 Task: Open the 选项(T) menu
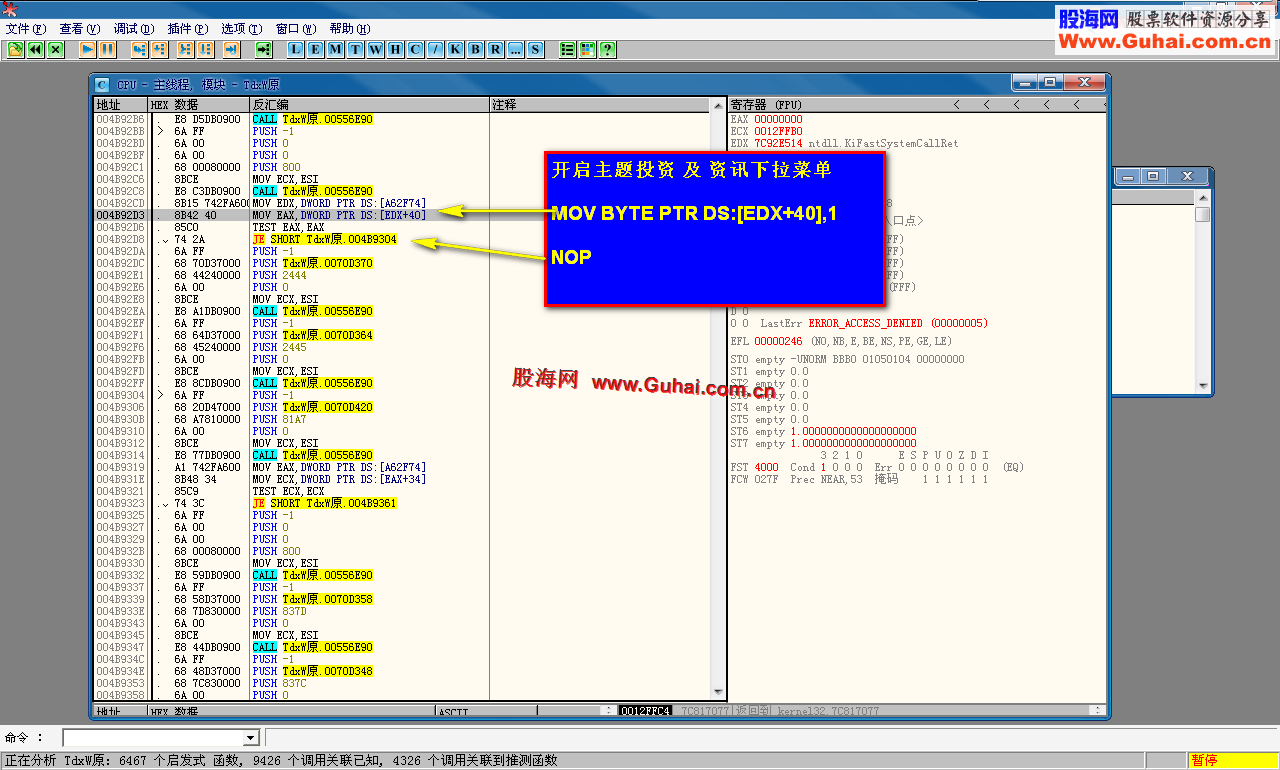pyautogui.click(x=242, y=29)
